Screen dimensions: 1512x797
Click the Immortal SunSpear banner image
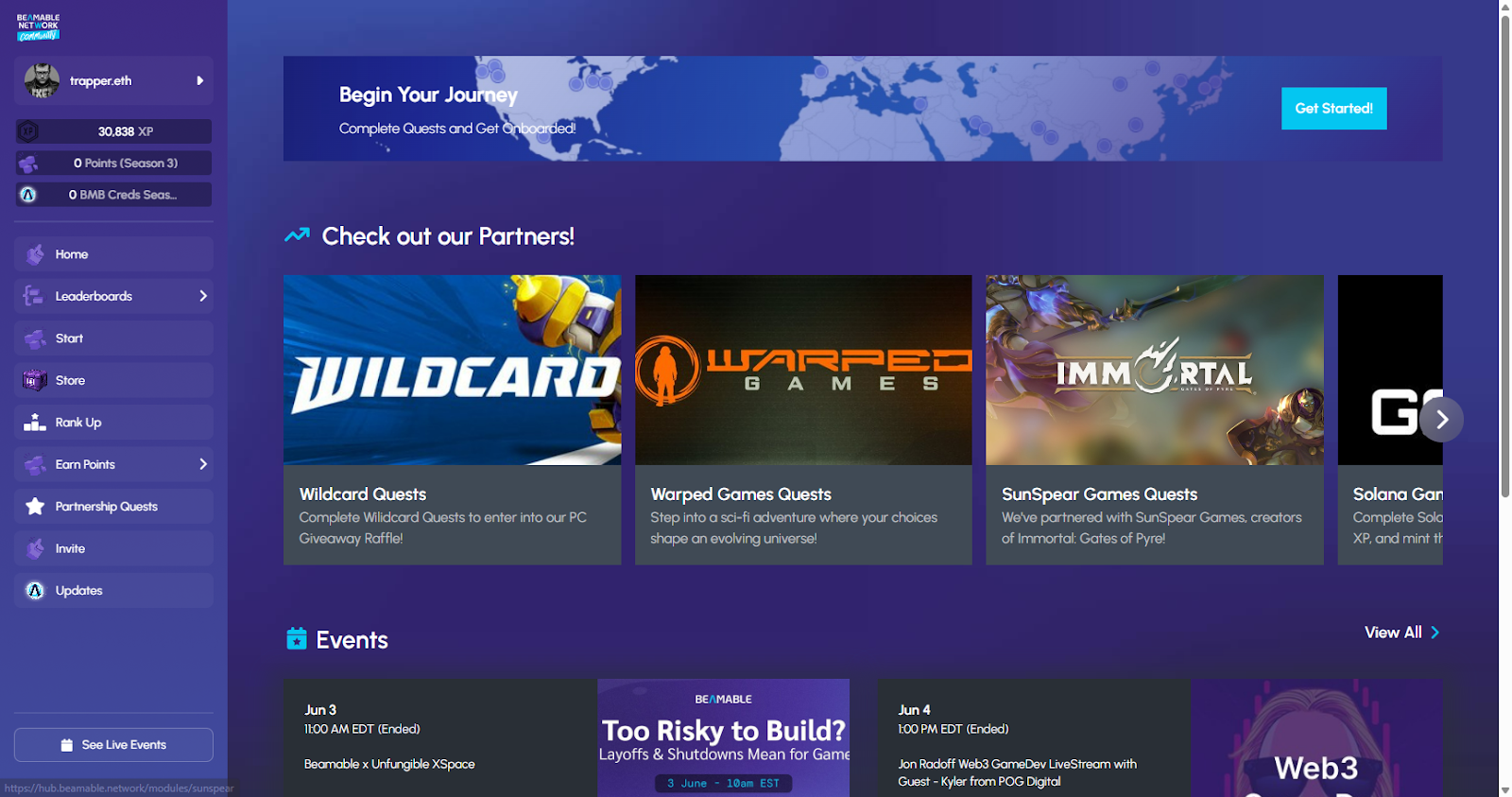pos(1155,370)
